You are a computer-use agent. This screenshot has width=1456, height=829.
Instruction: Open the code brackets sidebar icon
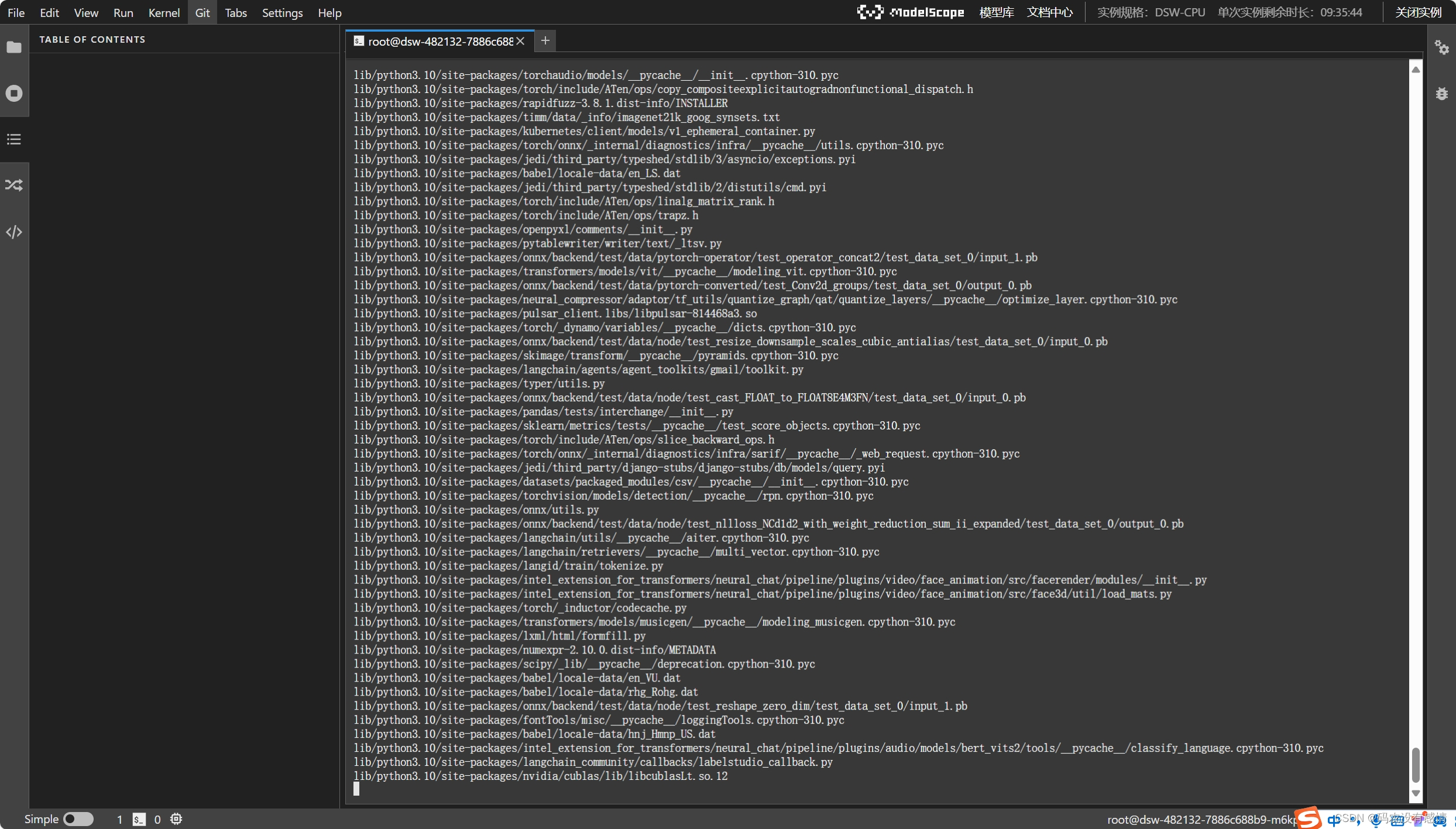pyautogui.click(x=14, y=232)
